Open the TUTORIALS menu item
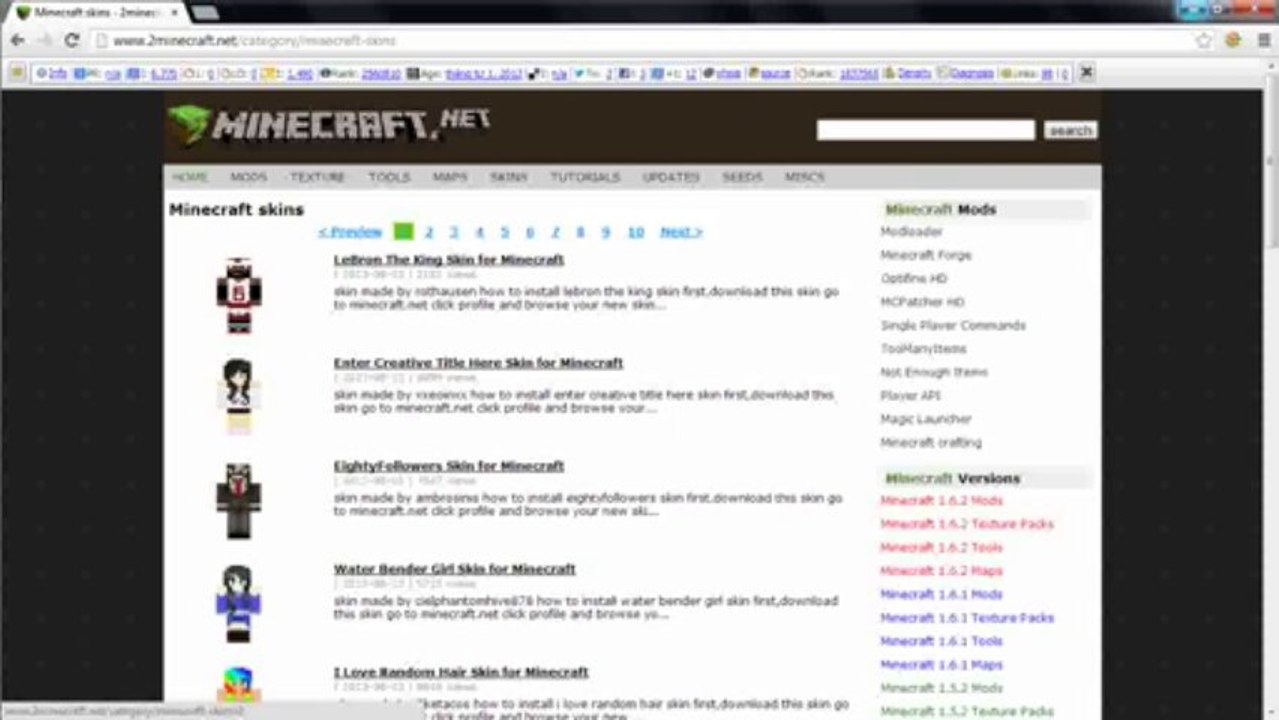 (585, 177)
